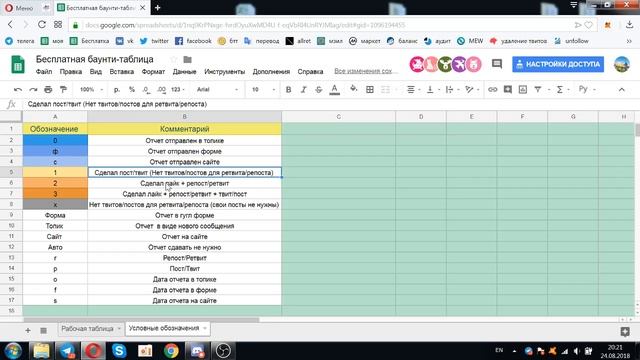This screenshot has width=640, height=360.
Task: Click the Undo icon in toolbar
Action: tap(18, 89)
